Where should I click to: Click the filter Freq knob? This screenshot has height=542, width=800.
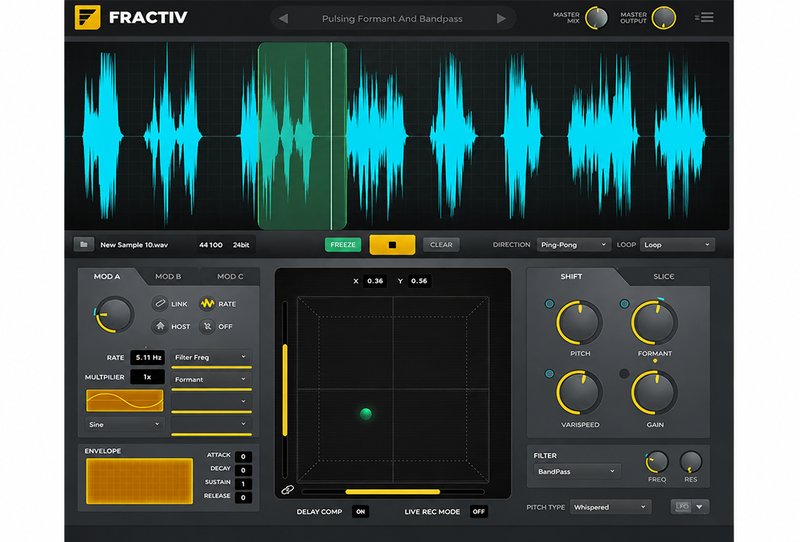point(657,462)
